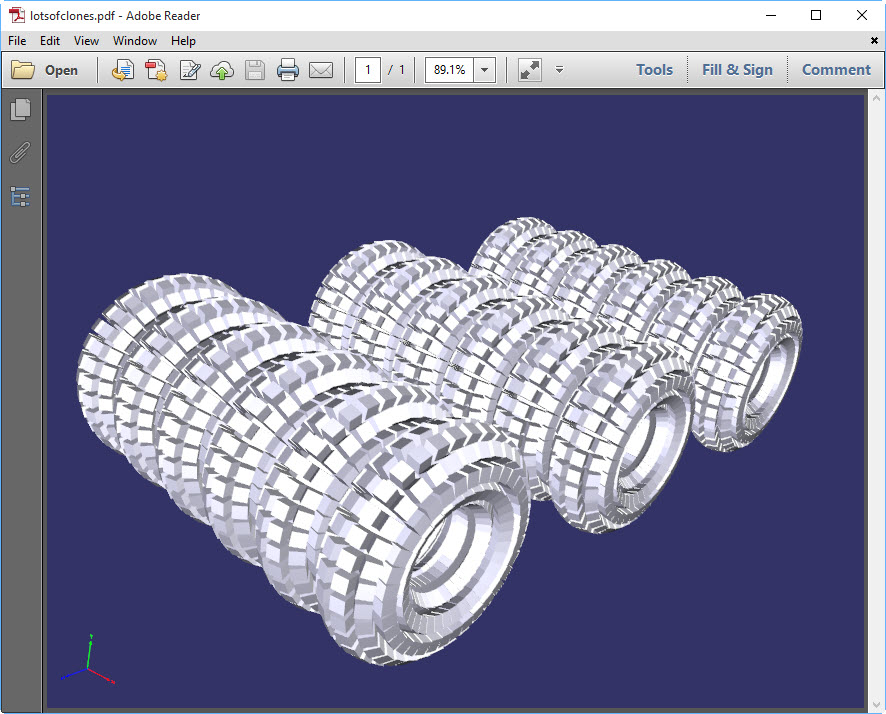Open the Edit menu

pyautogui.click(x=50, y=41)
